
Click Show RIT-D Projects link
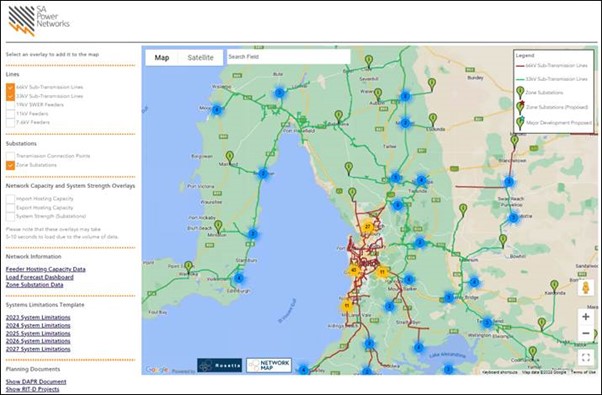point(33,389)
